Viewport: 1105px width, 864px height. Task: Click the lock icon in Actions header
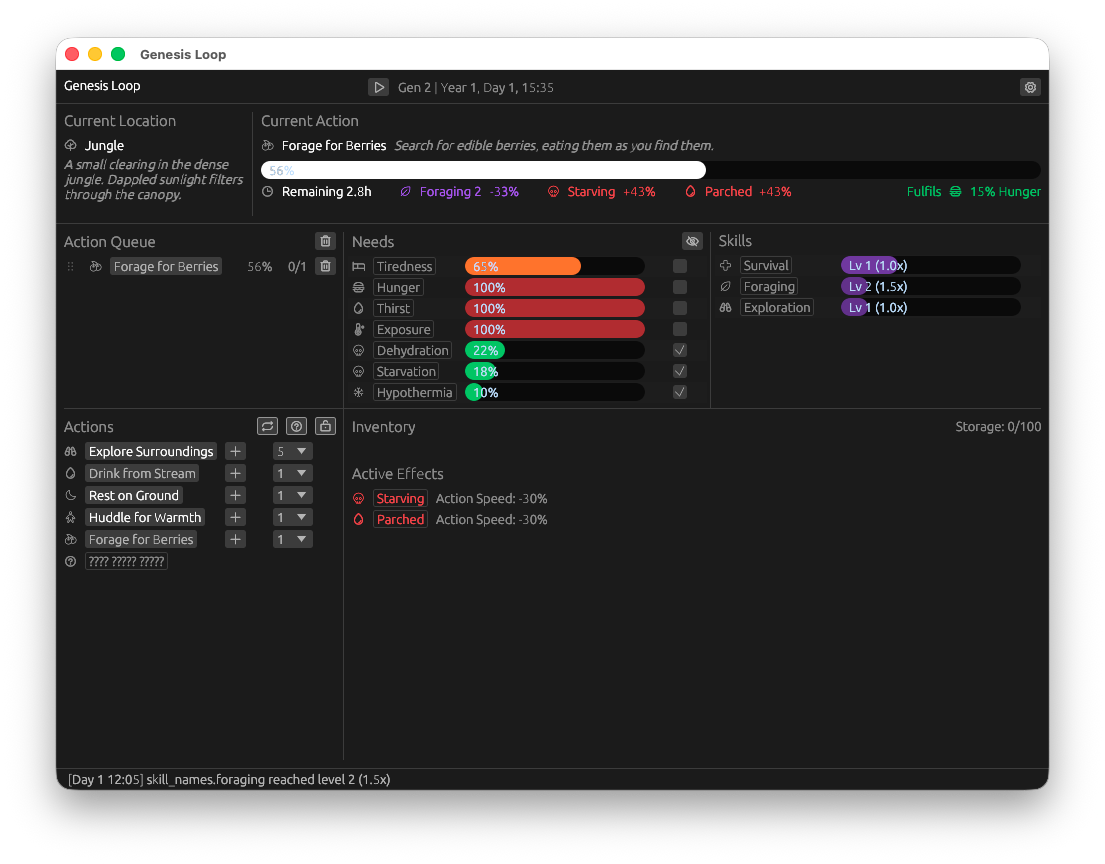coord(326,426)
